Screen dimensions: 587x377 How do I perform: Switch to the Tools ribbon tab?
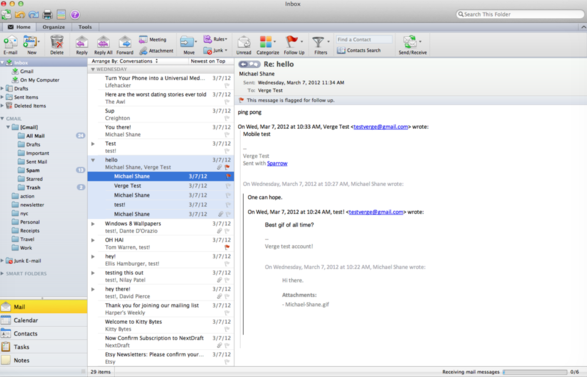tap(85, 27)
